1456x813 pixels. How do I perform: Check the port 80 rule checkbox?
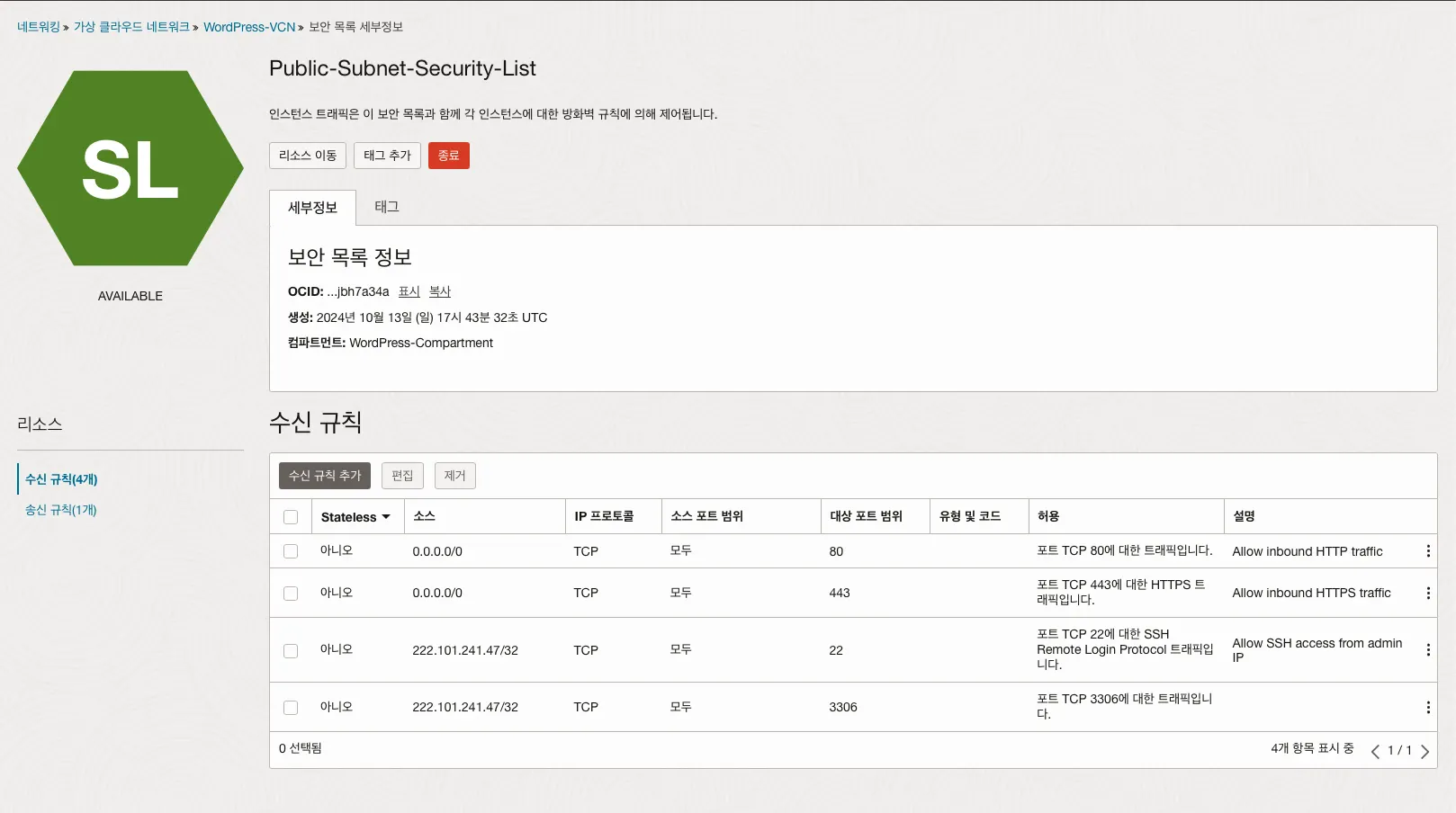coord(291,551)
